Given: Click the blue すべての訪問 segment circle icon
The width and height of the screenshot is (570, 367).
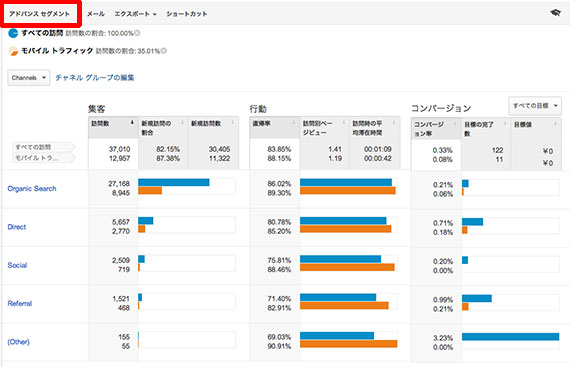Looking at the screenshot, I should tap(13, 33).
